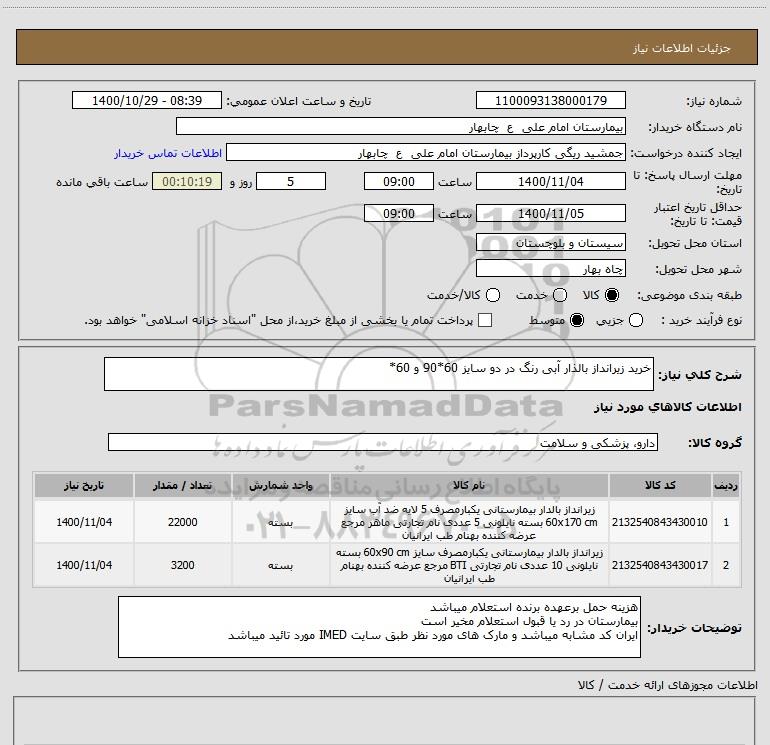The image size is (770, 745).
Task: Click جزئیات اطلاعات نیاز header title
Action: tap(681, 48)
